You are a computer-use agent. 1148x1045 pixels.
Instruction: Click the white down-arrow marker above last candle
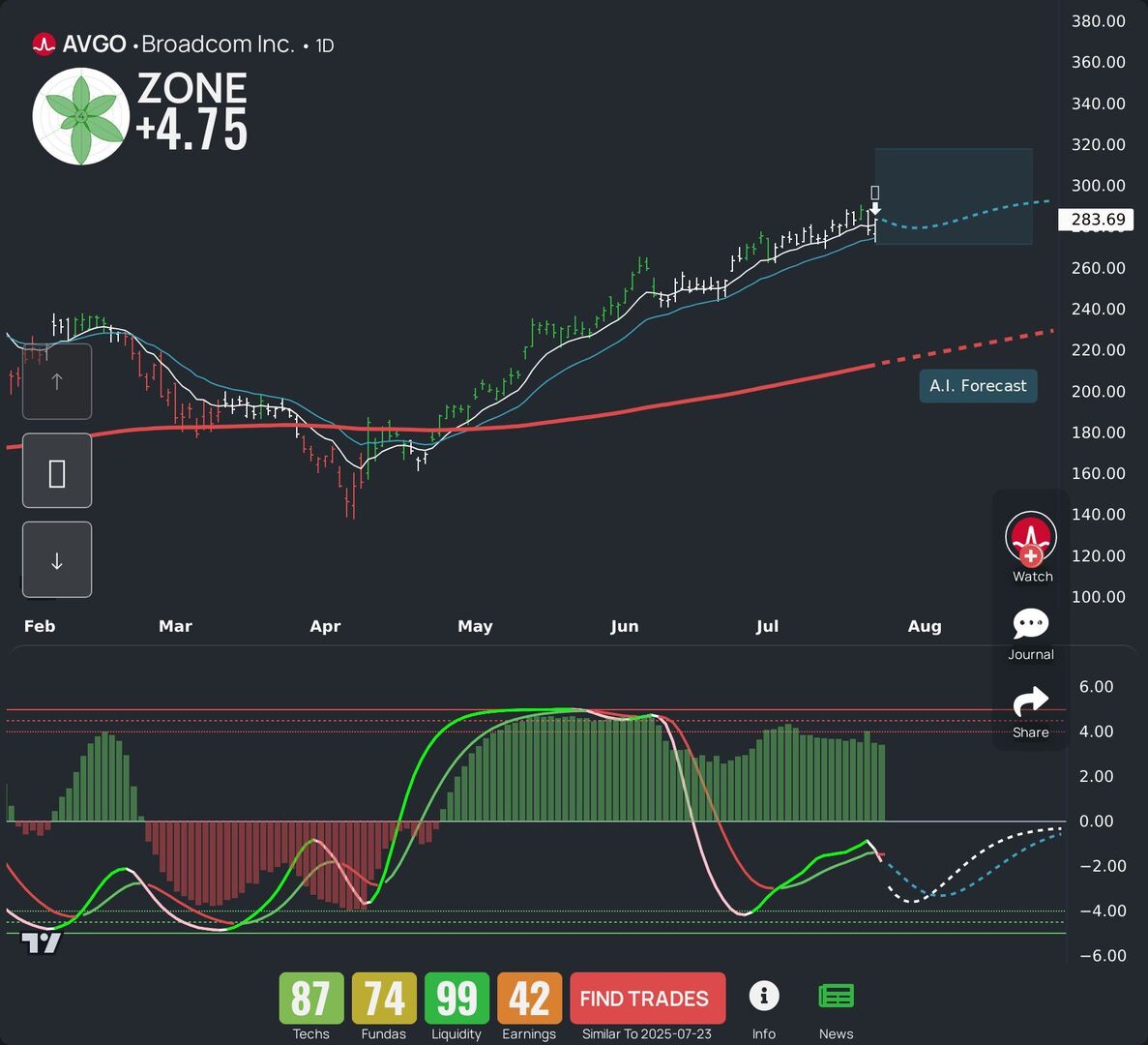pos(875,209)
